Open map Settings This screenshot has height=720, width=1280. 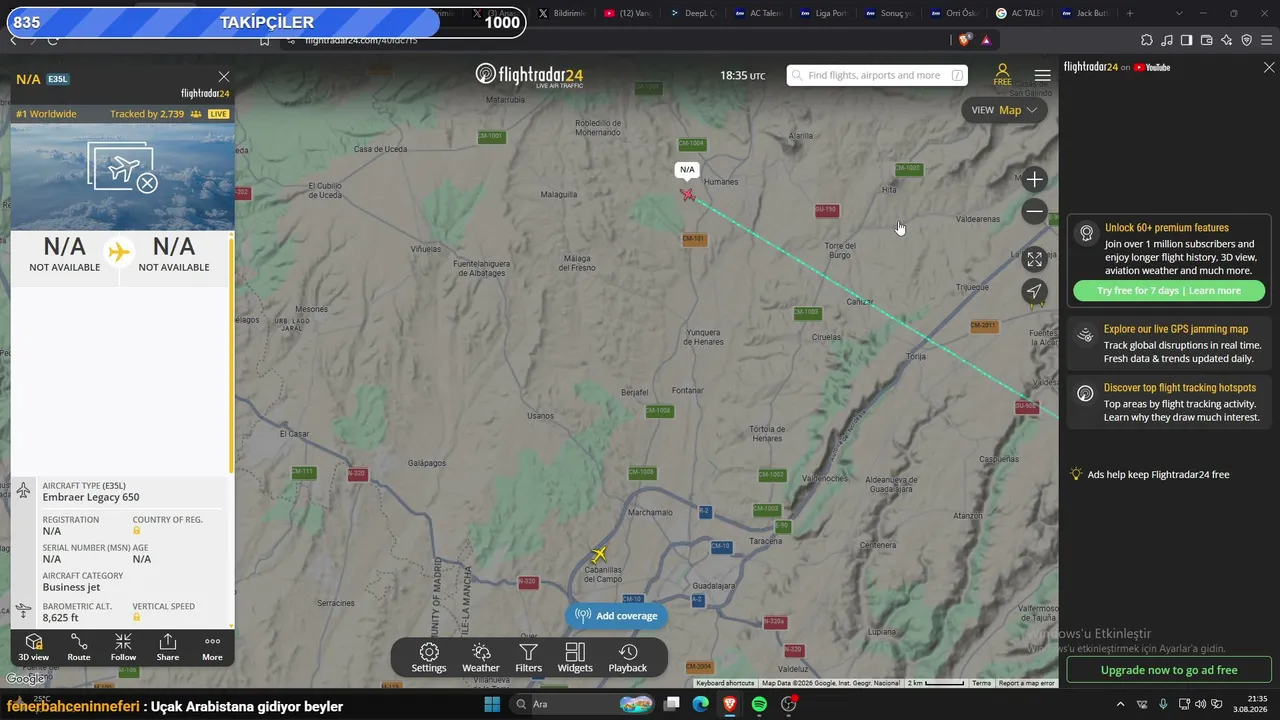coord(429,658)
